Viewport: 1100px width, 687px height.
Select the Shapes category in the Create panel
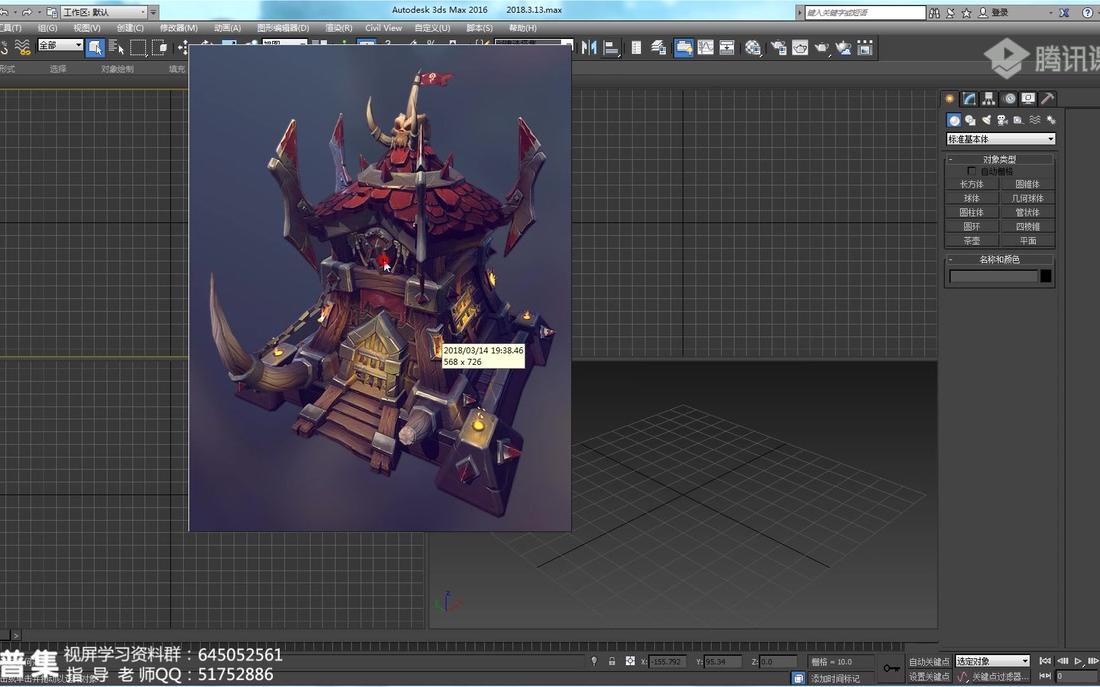click(x=970, y=119)
